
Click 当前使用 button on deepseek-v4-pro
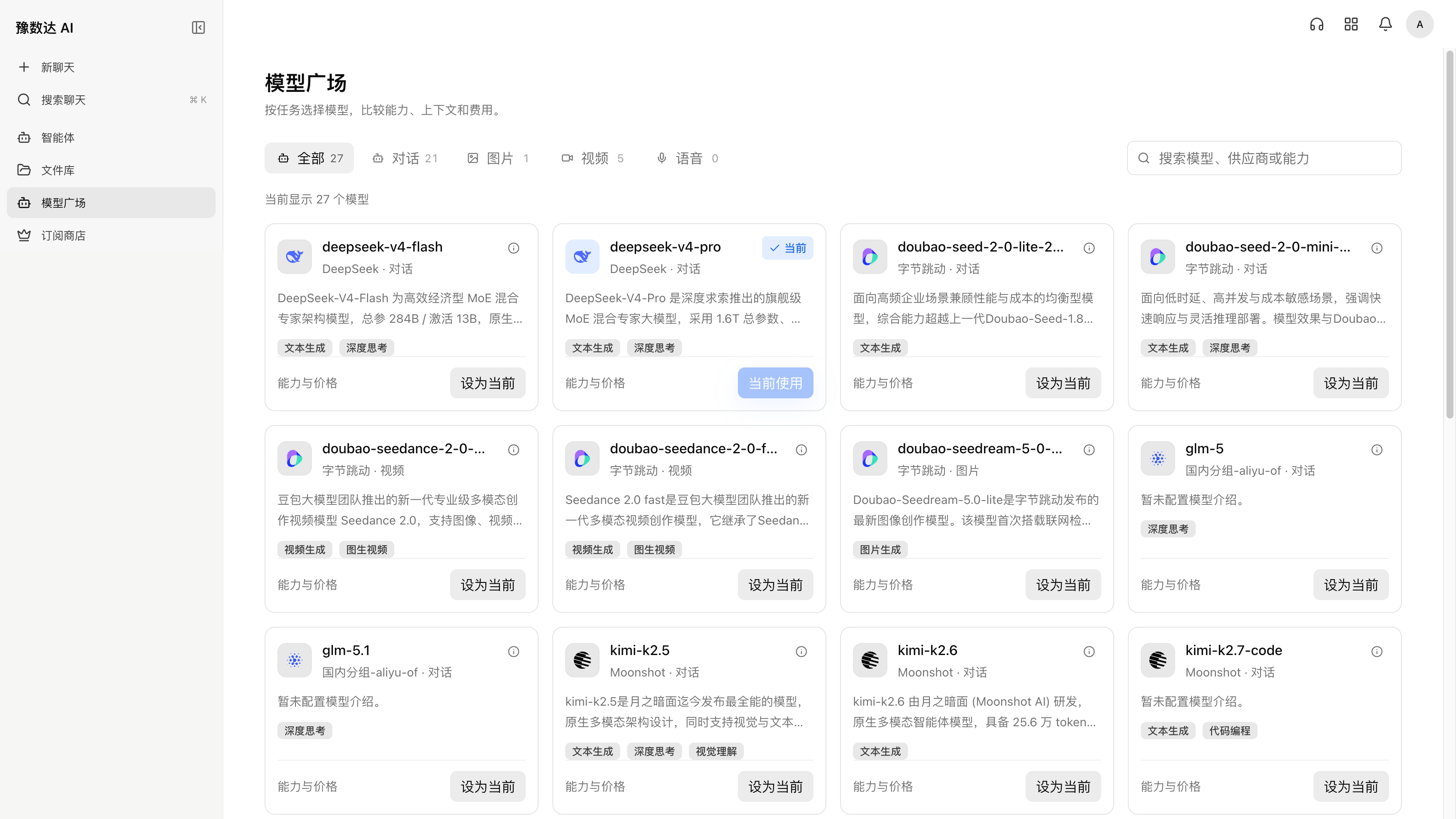pyautogui.click(x=775, y=383)
